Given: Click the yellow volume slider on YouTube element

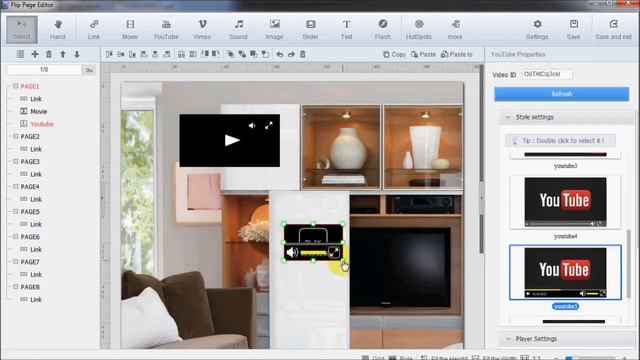Looking at the screenshot, I should click(313, 253).
